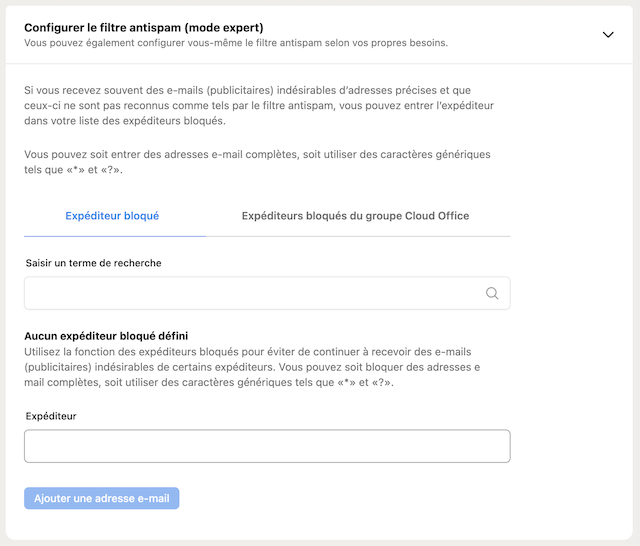Click the heading Configurer le filtre antispam

pyautogui.click(x=144, y=28)
